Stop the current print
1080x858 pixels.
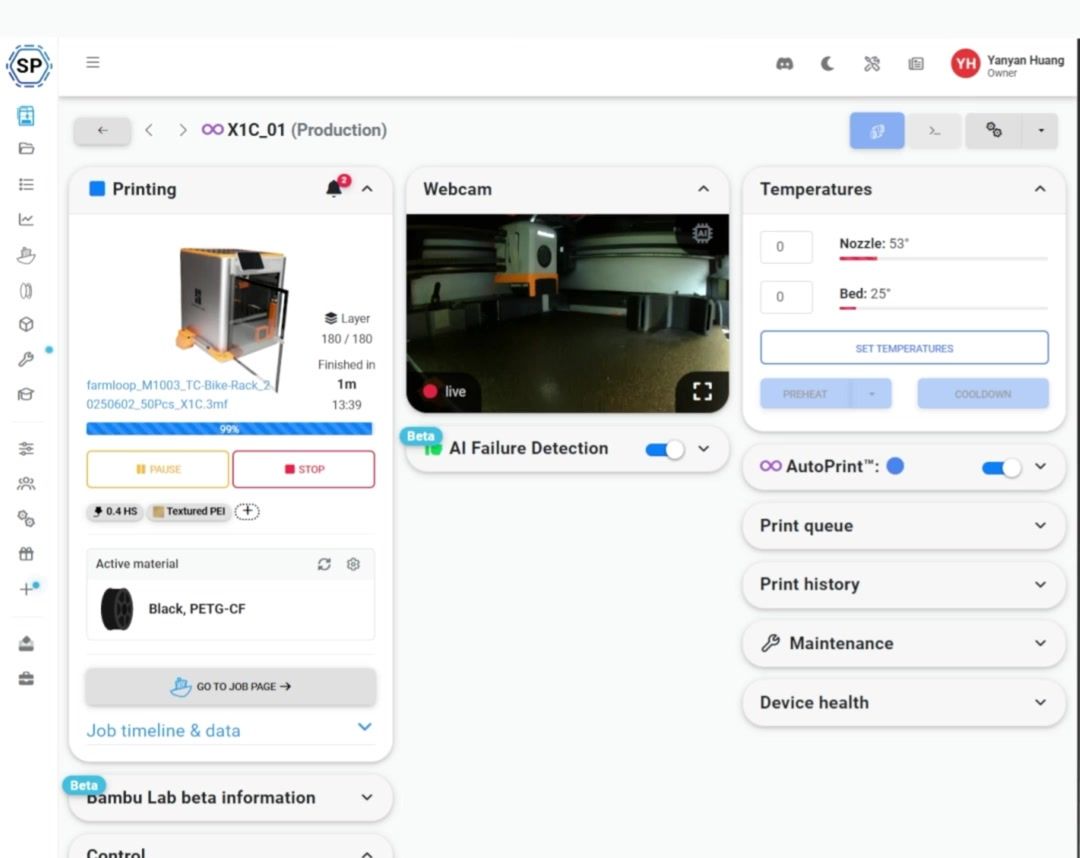tap(304, 469)
